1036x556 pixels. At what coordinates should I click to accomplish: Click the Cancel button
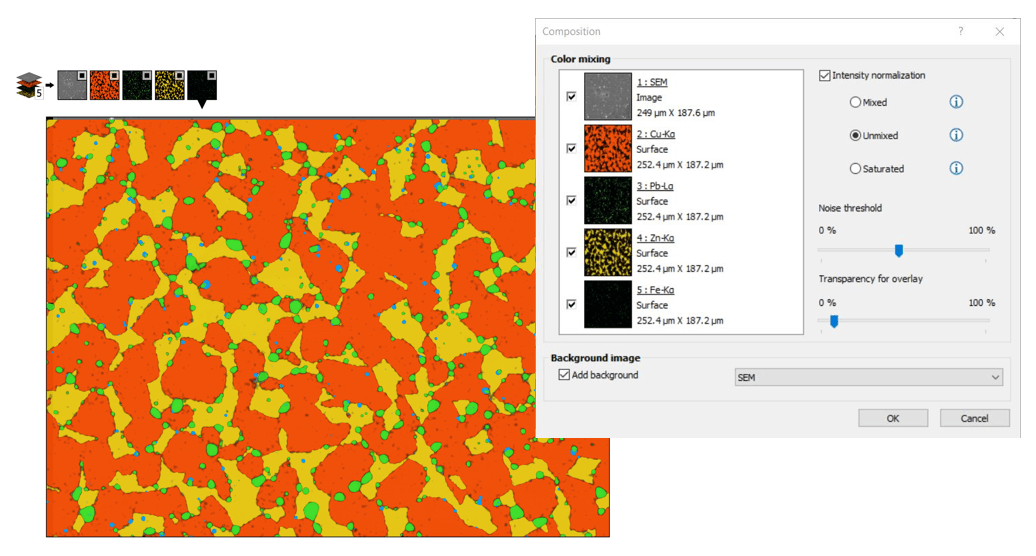pos(975,418)
